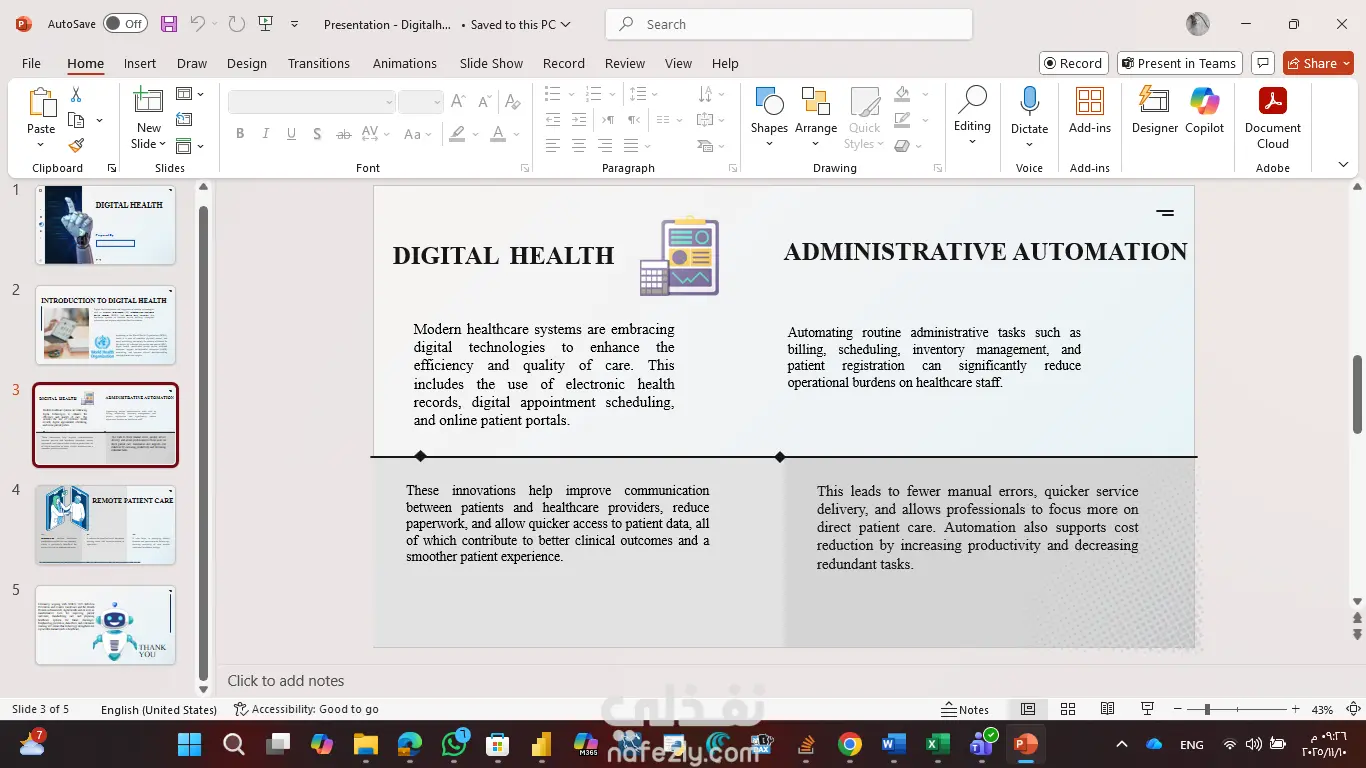
Task: Switch to Slide Sorter view
Action: (1067, 709)
